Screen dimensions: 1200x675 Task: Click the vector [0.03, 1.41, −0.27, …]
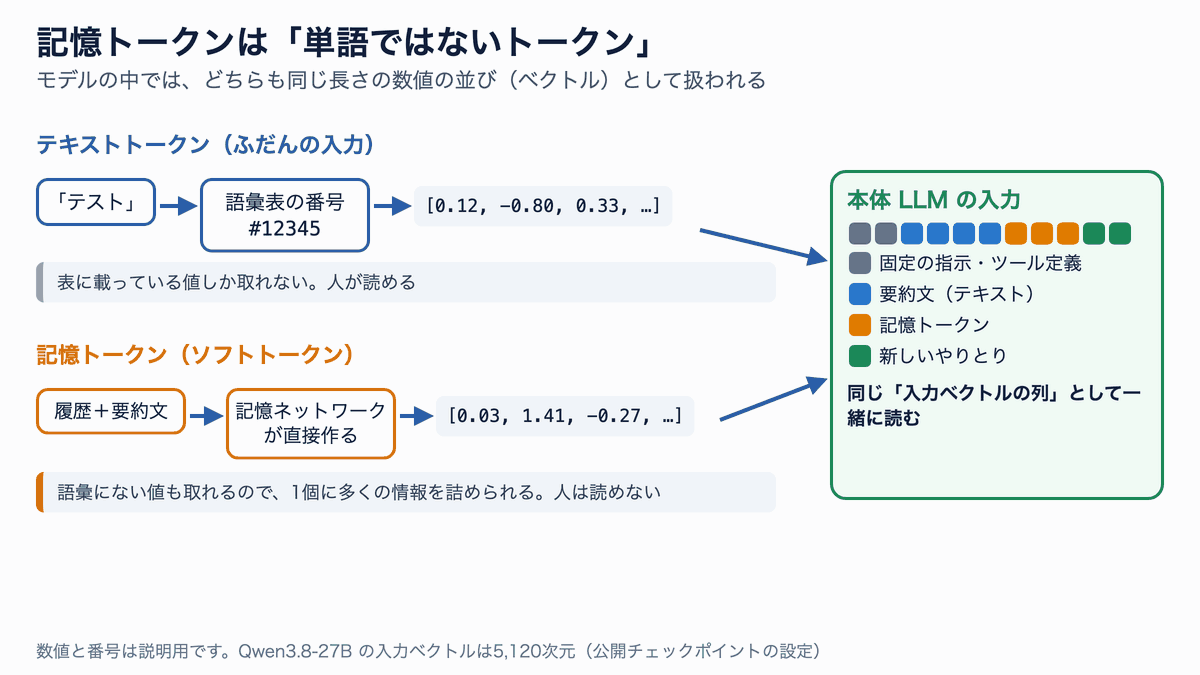(565, 415)
